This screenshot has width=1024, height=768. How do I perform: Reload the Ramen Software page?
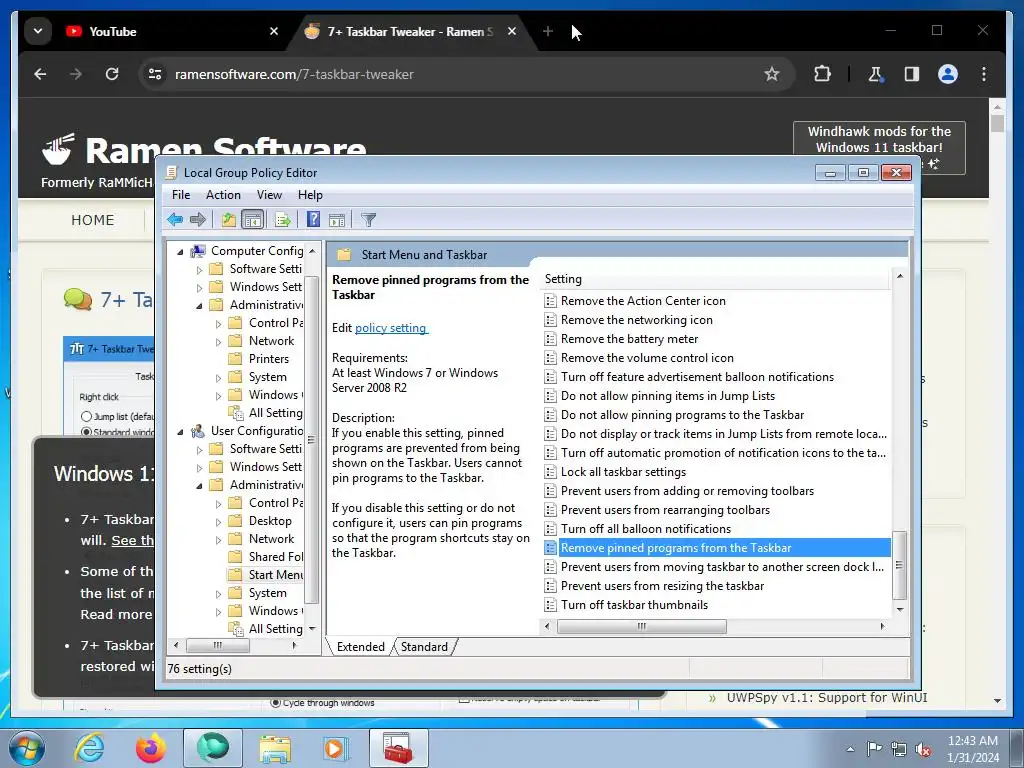pyautogui.click(x=112, y=74)
